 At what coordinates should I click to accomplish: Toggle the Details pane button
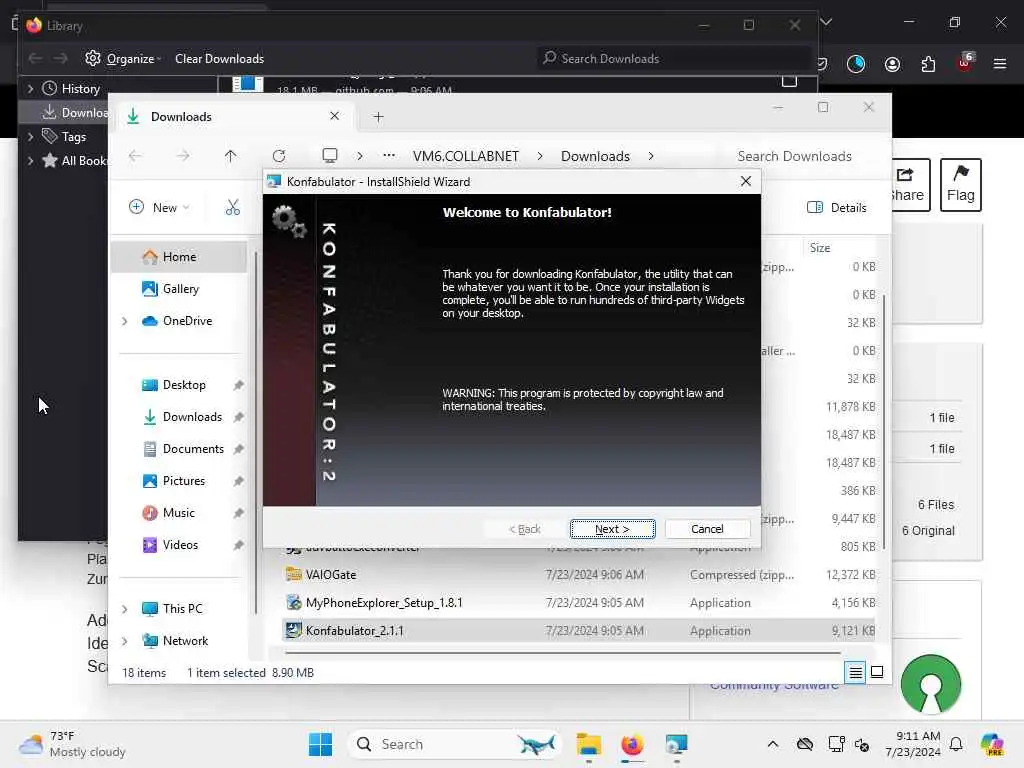[x=837, y=207]
